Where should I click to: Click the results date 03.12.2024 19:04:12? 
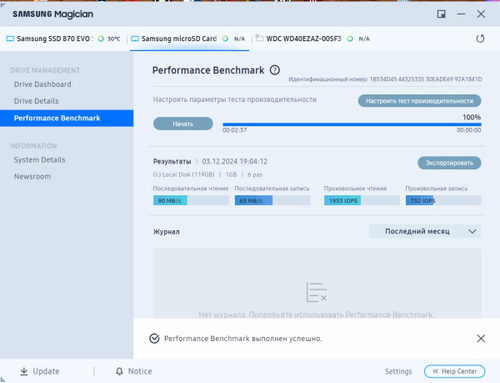[x=234, y=162]
